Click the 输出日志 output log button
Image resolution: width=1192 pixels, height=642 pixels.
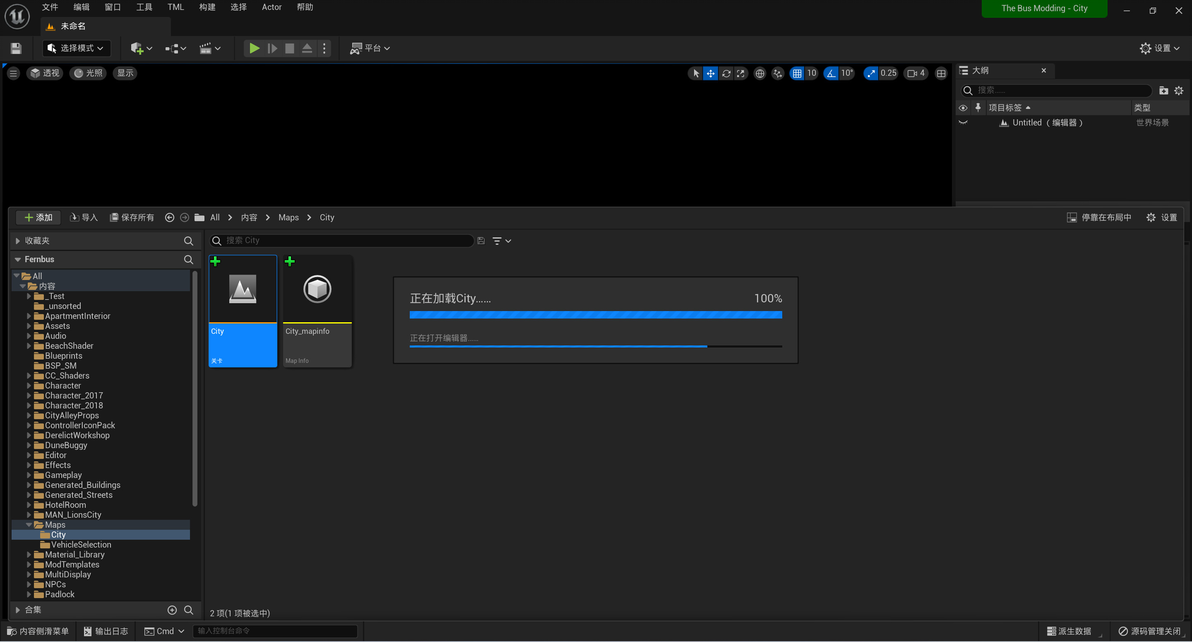106,631
